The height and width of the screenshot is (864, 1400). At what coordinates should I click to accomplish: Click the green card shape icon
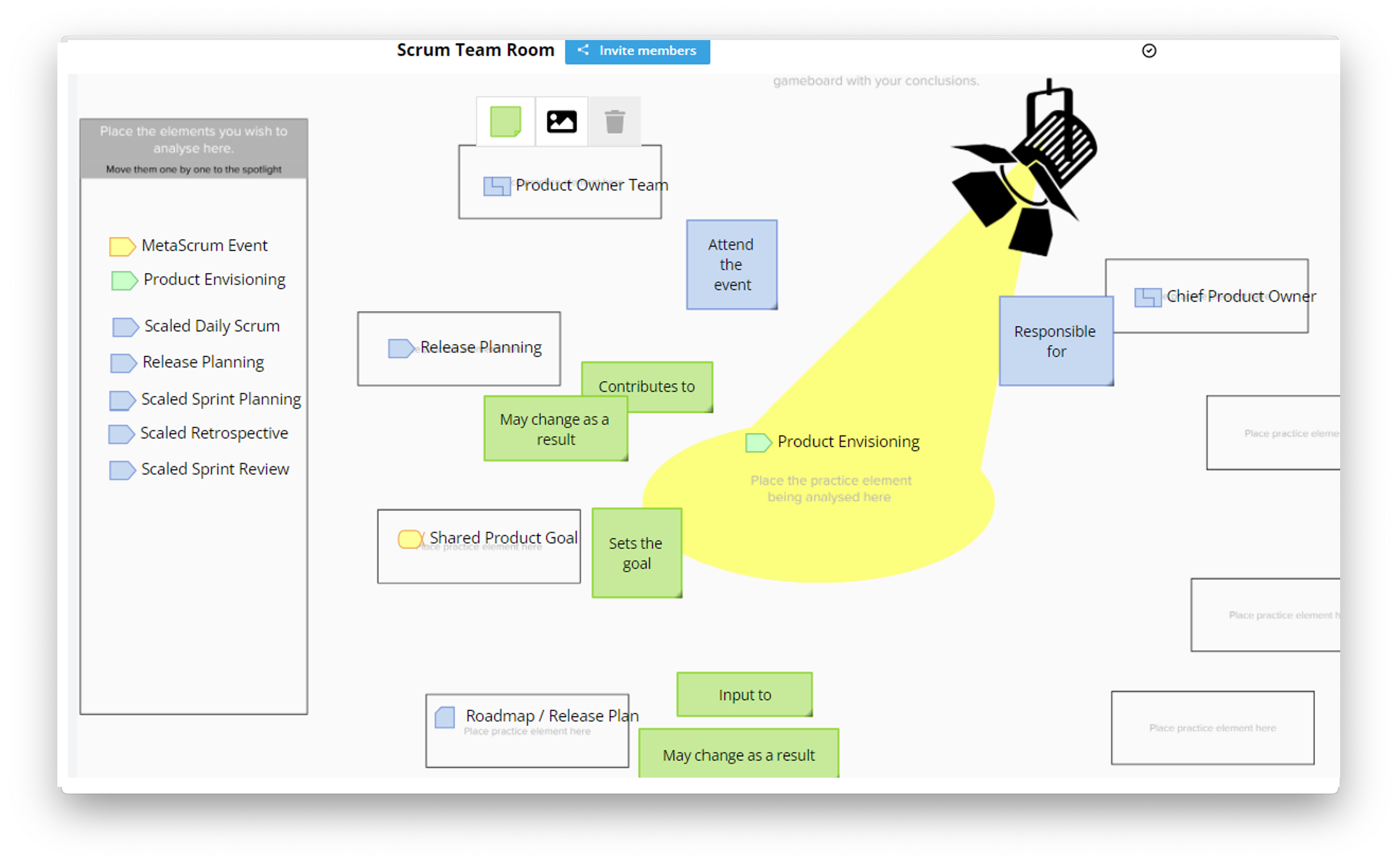(505, 121)
